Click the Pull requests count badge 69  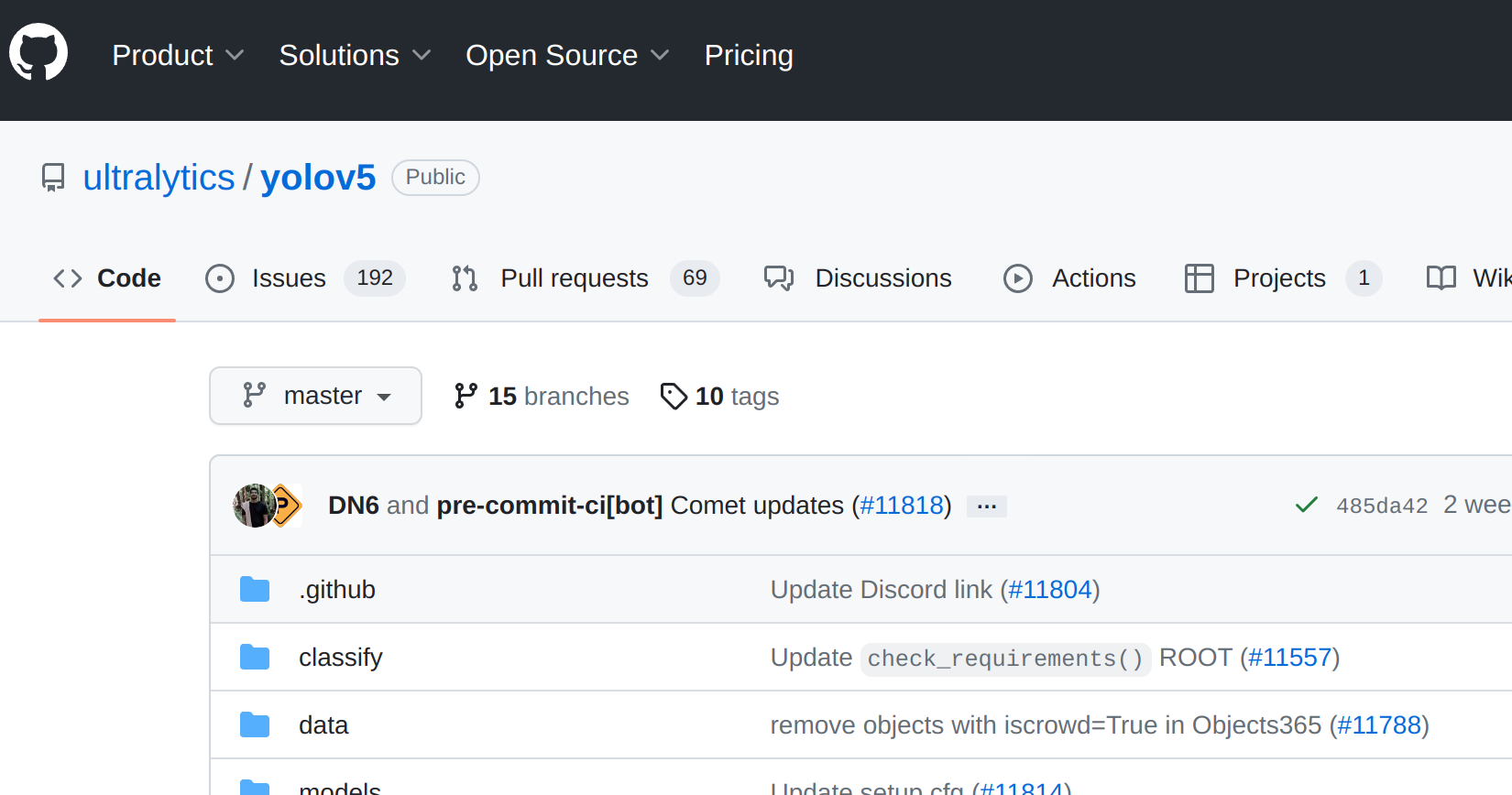click(x=695, y=278)
